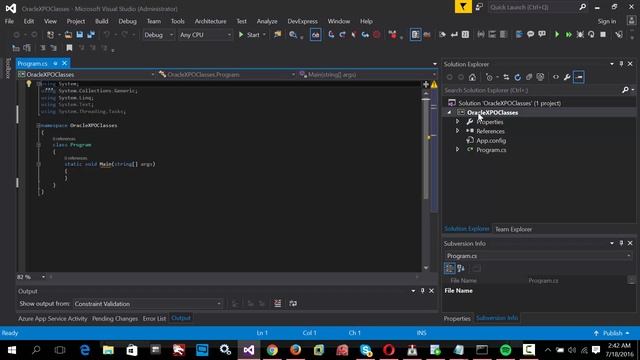Click Solution Explorer Refresh icon
Viewport: 640px width, 360px height.
[518, 77]
